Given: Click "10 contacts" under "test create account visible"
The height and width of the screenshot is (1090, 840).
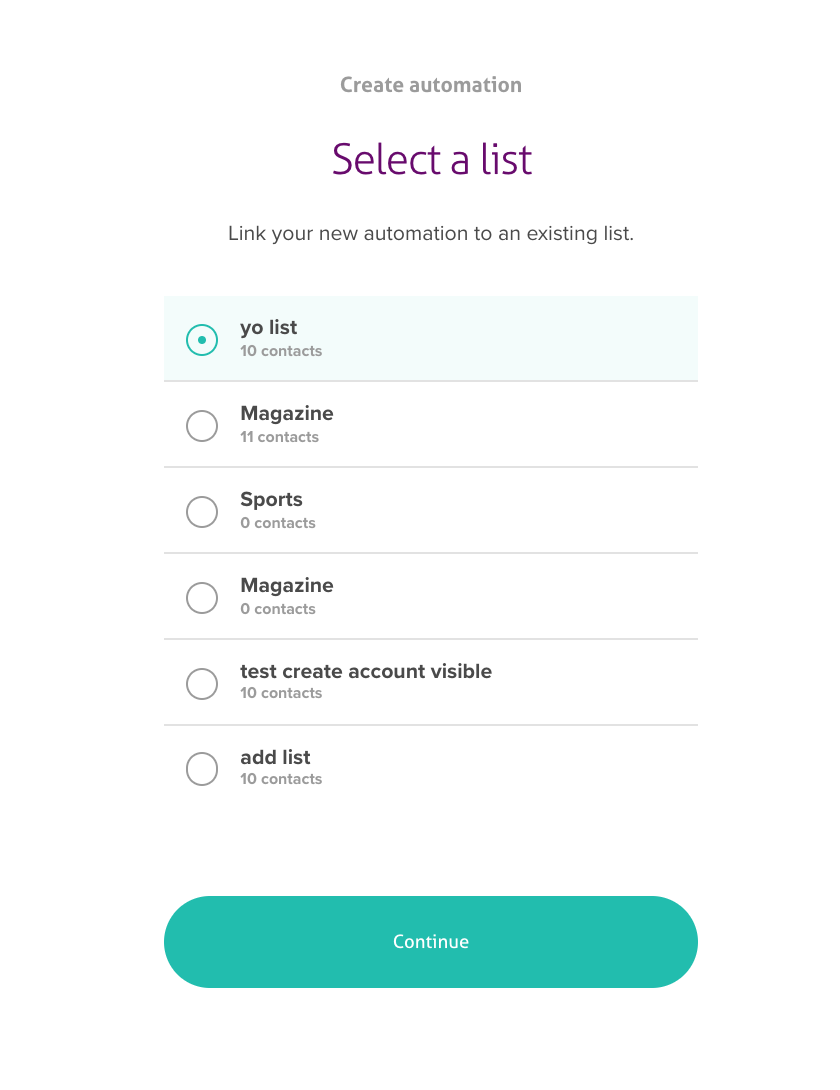Looking at the screenshot, I should click(281, 693).
